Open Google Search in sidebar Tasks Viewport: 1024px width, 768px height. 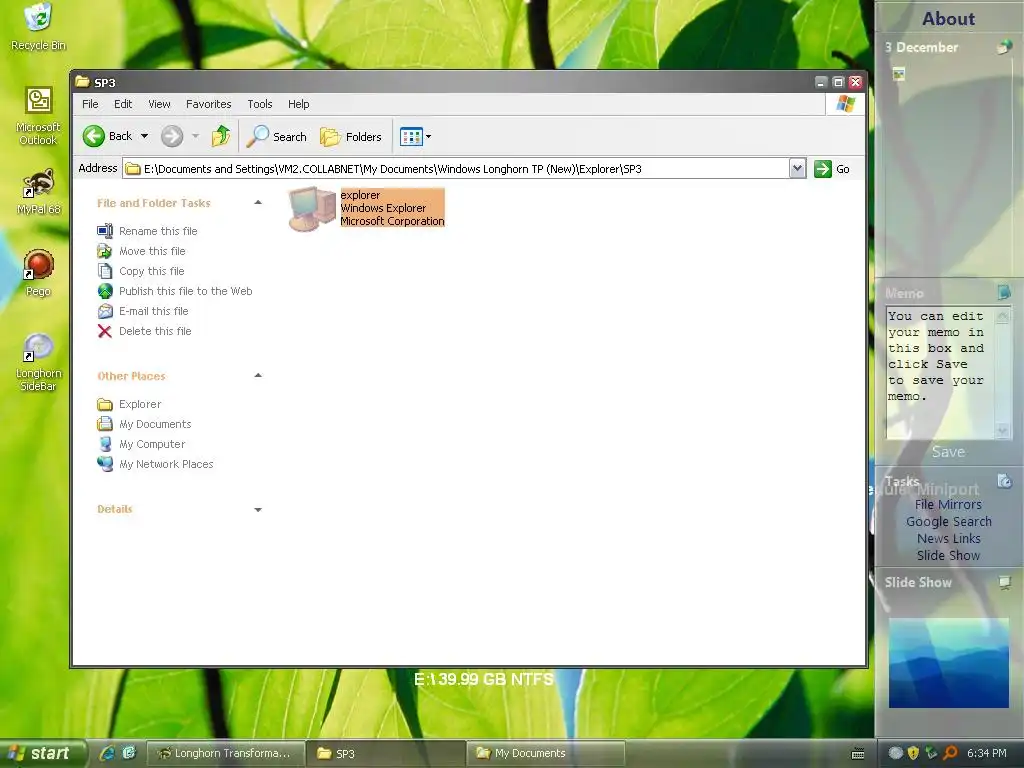948,521
